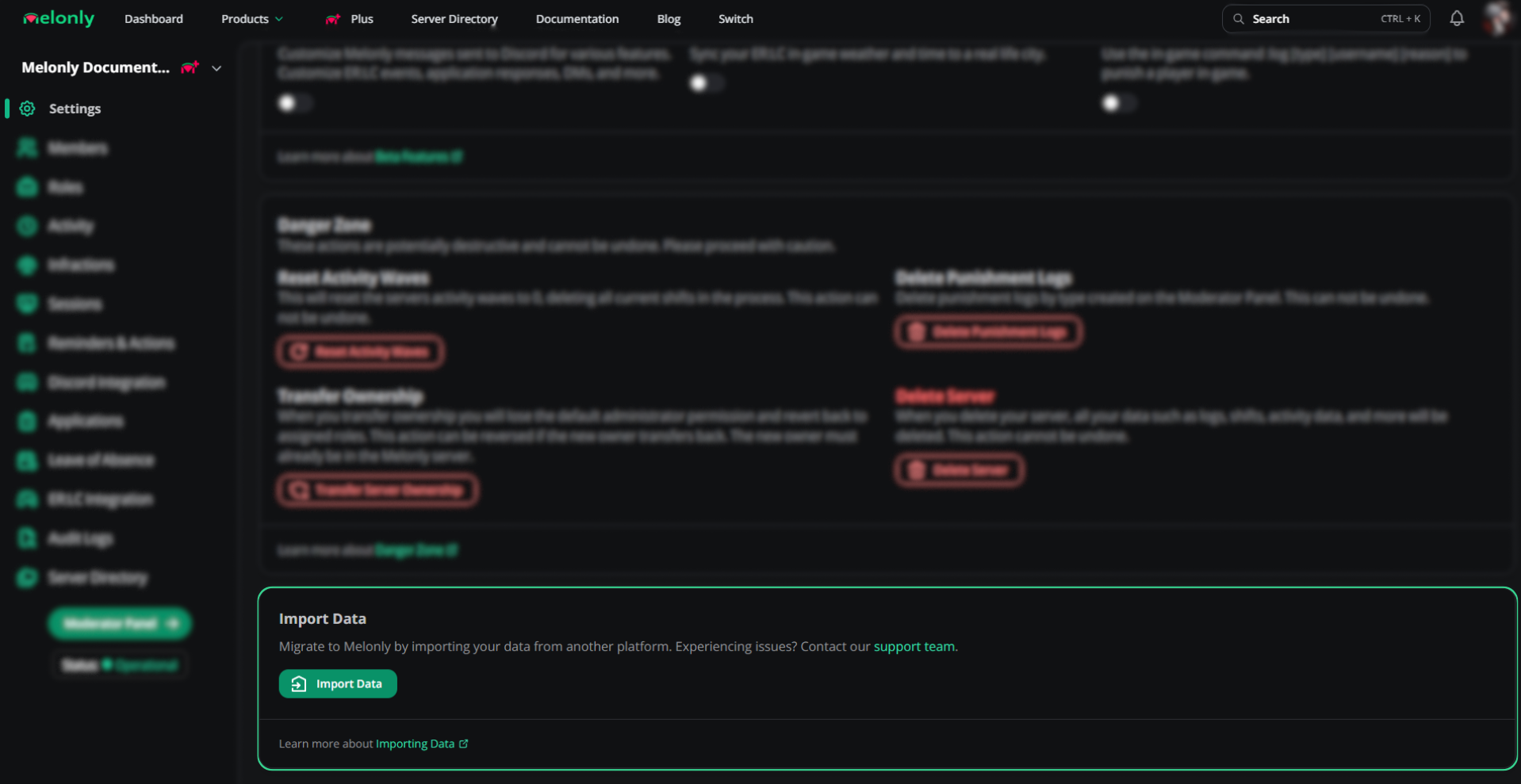The height and width of the screenshot is (784, 1521).
Task: Click external link icon beside Importing Data
Action: coord(464,744)
